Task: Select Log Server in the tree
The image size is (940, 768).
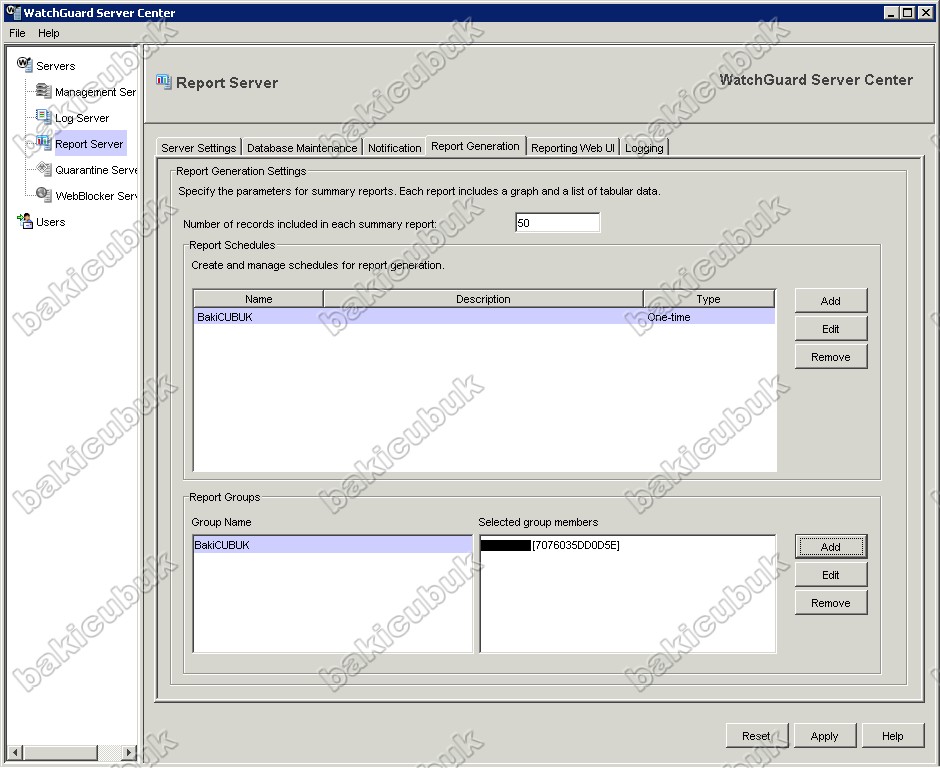Action: pyautogui.click(x=82, y=118)
